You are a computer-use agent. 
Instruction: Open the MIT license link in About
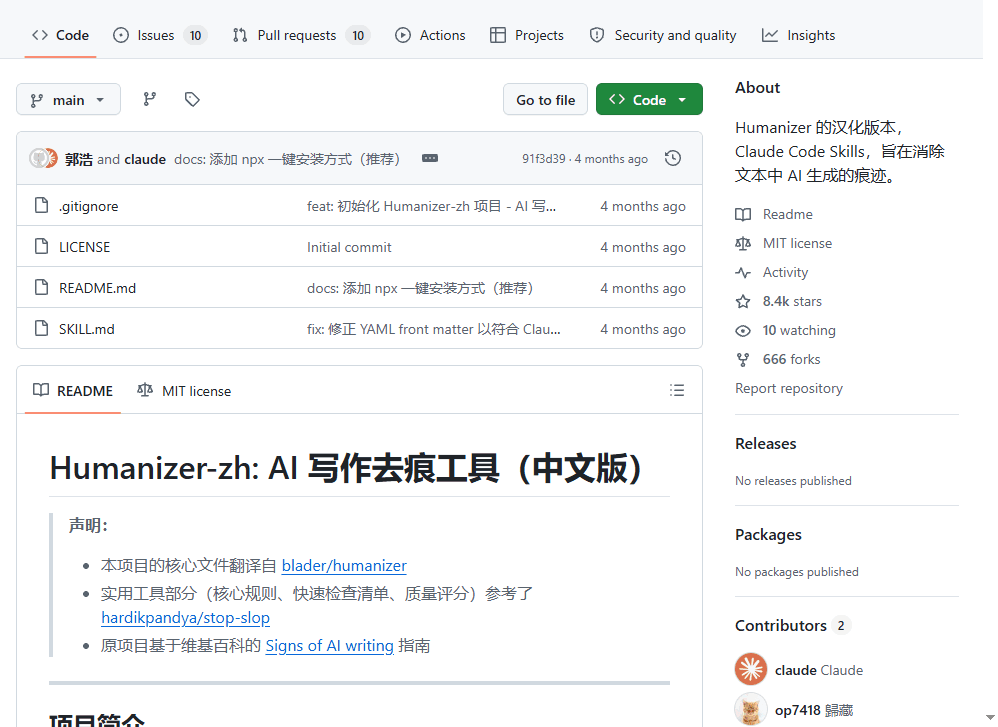coord(798,243)
